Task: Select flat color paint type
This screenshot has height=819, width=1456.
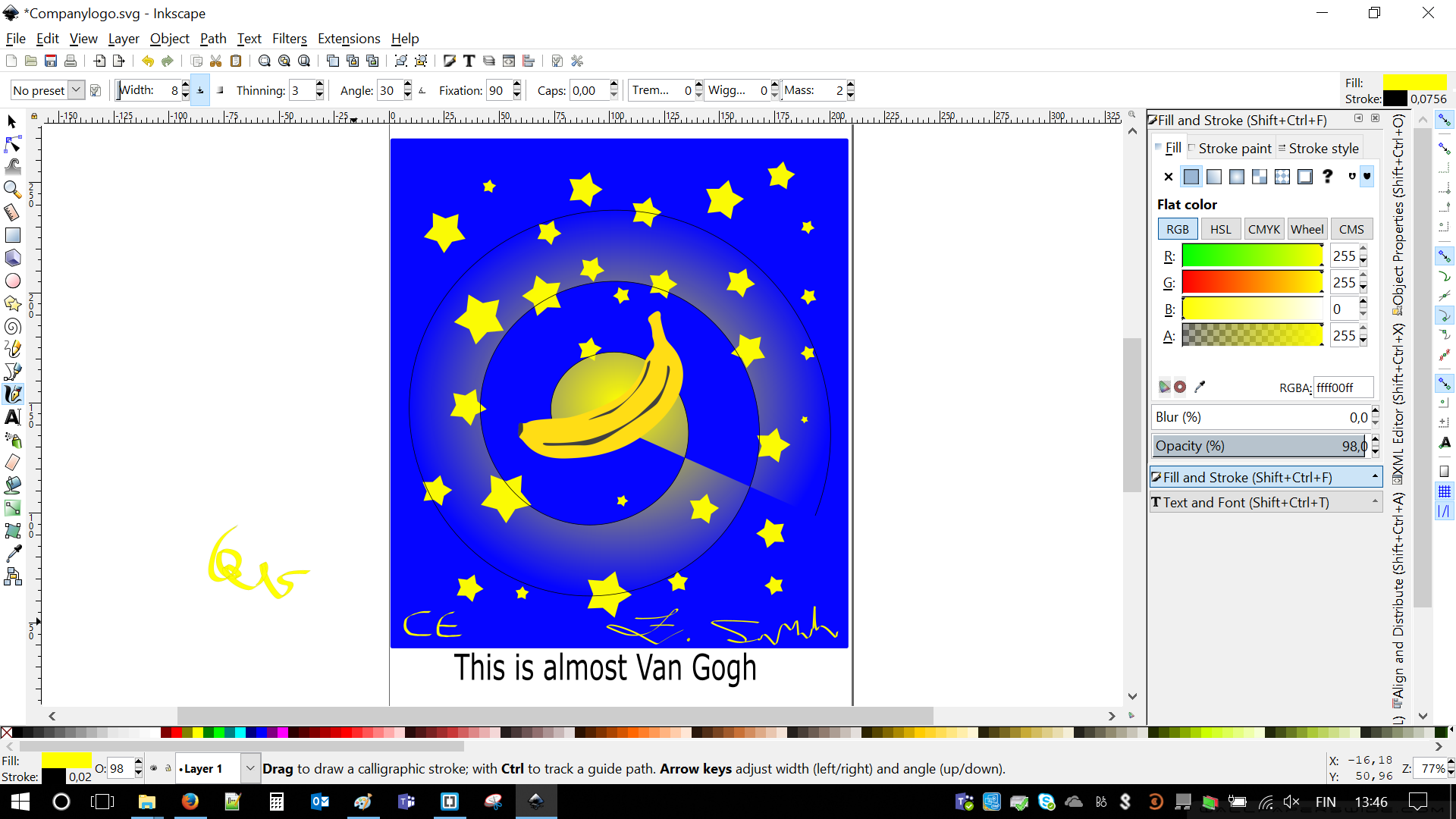Action: click(1191, 177)
